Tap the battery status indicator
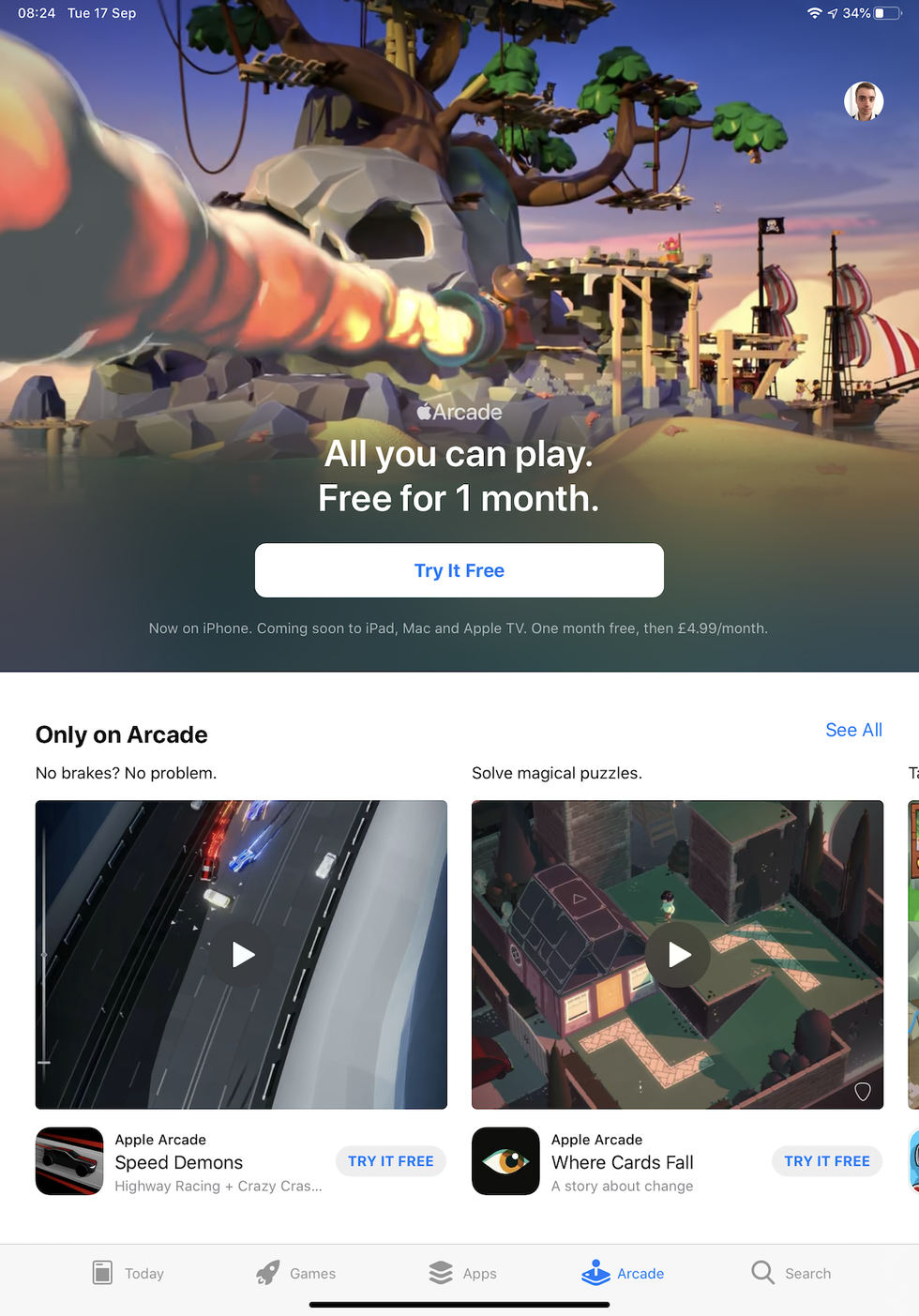Image resolution: width=919 pixels, height=1316 pixels. pyautogui.click(x=887, y=13)
